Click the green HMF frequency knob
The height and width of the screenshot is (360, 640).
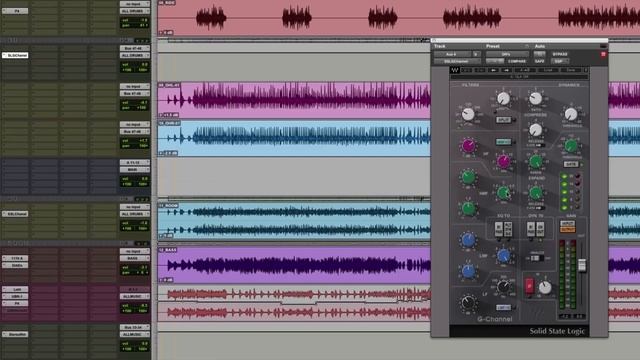point(503,192)
